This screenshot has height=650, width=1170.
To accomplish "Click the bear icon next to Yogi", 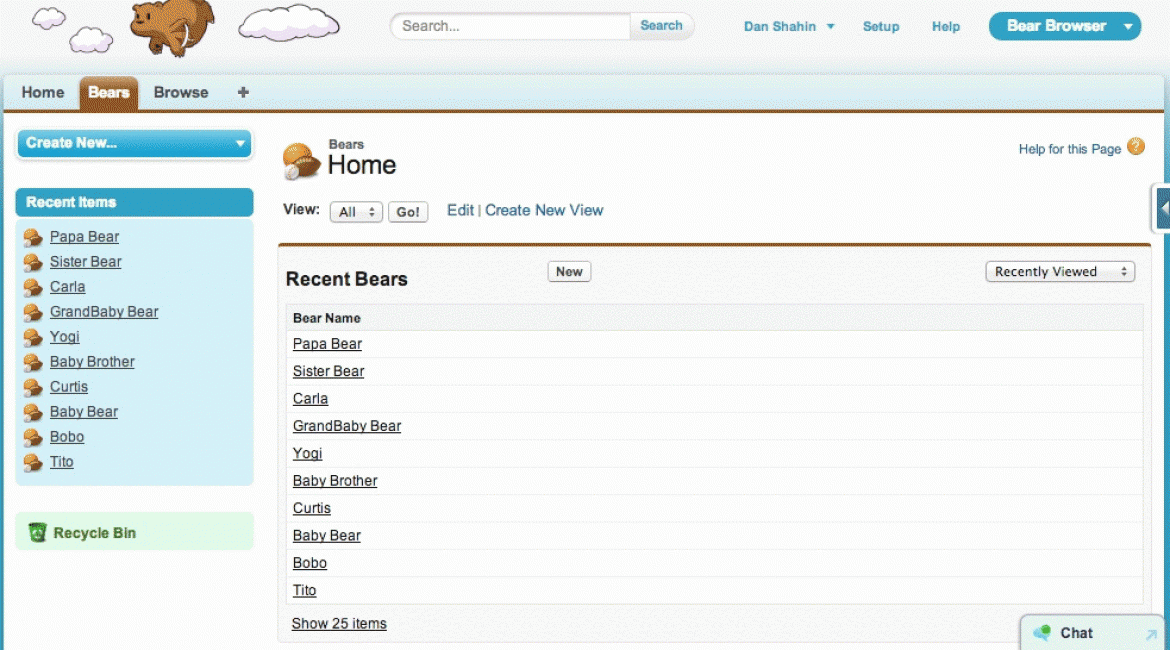I will click(x=32, y=337).
